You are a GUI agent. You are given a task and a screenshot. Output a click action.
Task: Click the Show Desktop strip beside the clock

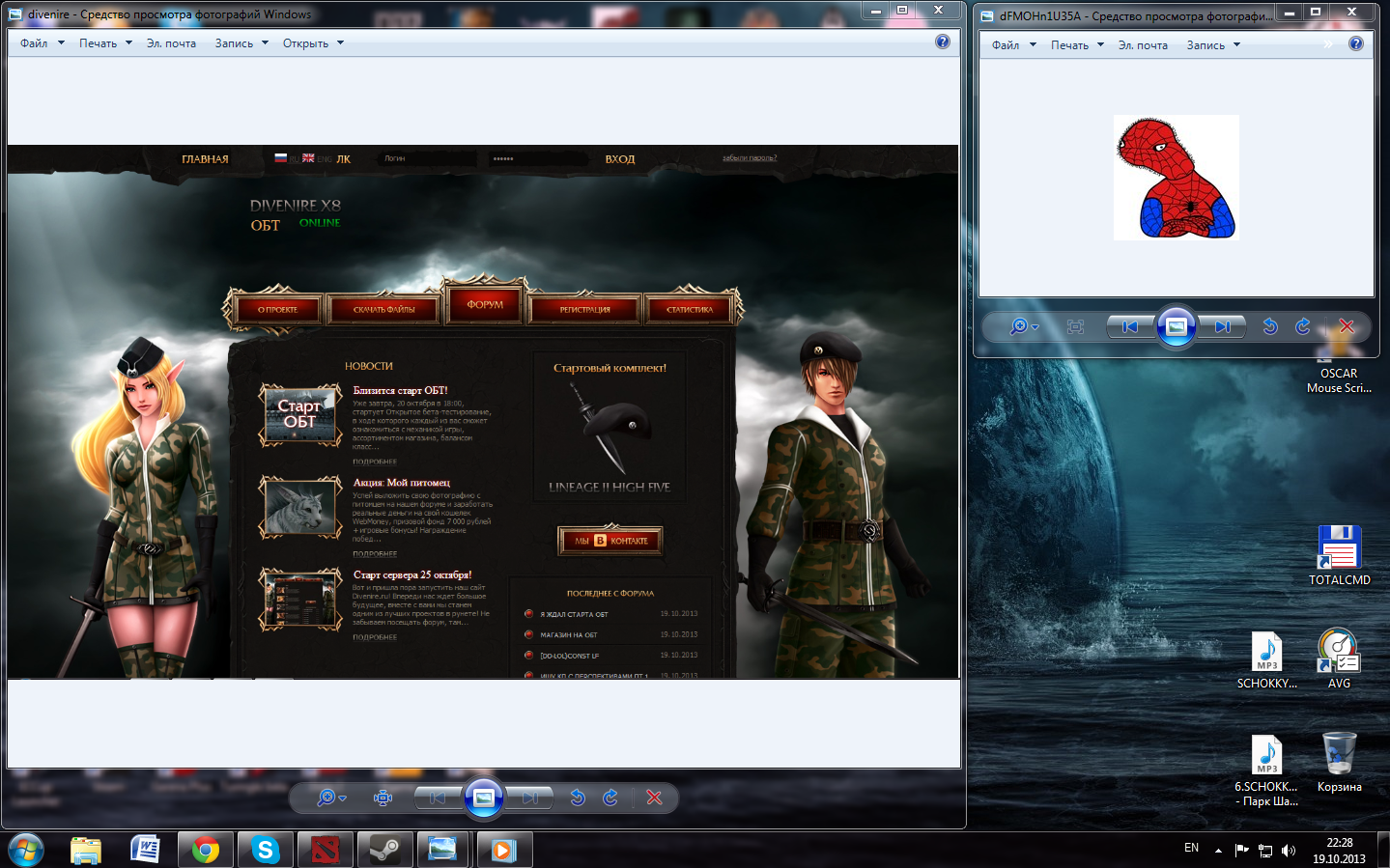pos(1383,850)
